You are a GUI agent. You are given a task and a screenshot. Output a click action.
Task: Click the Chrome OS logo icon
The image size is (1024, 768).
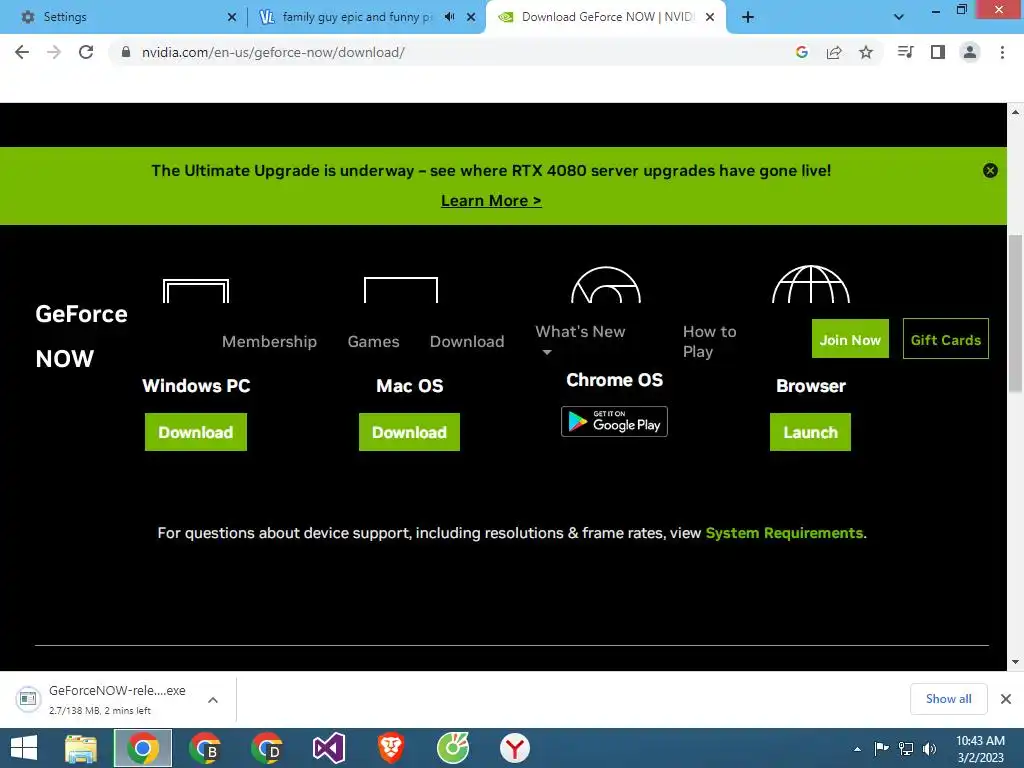tap(606, 285)
